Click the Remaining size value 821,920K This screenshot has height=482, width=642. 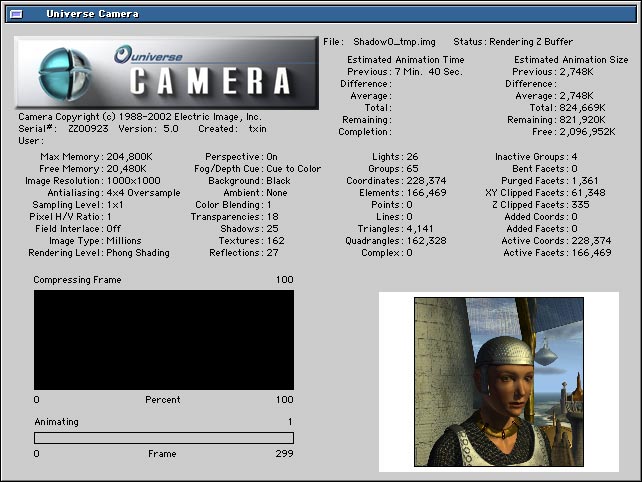click(582, 120)
